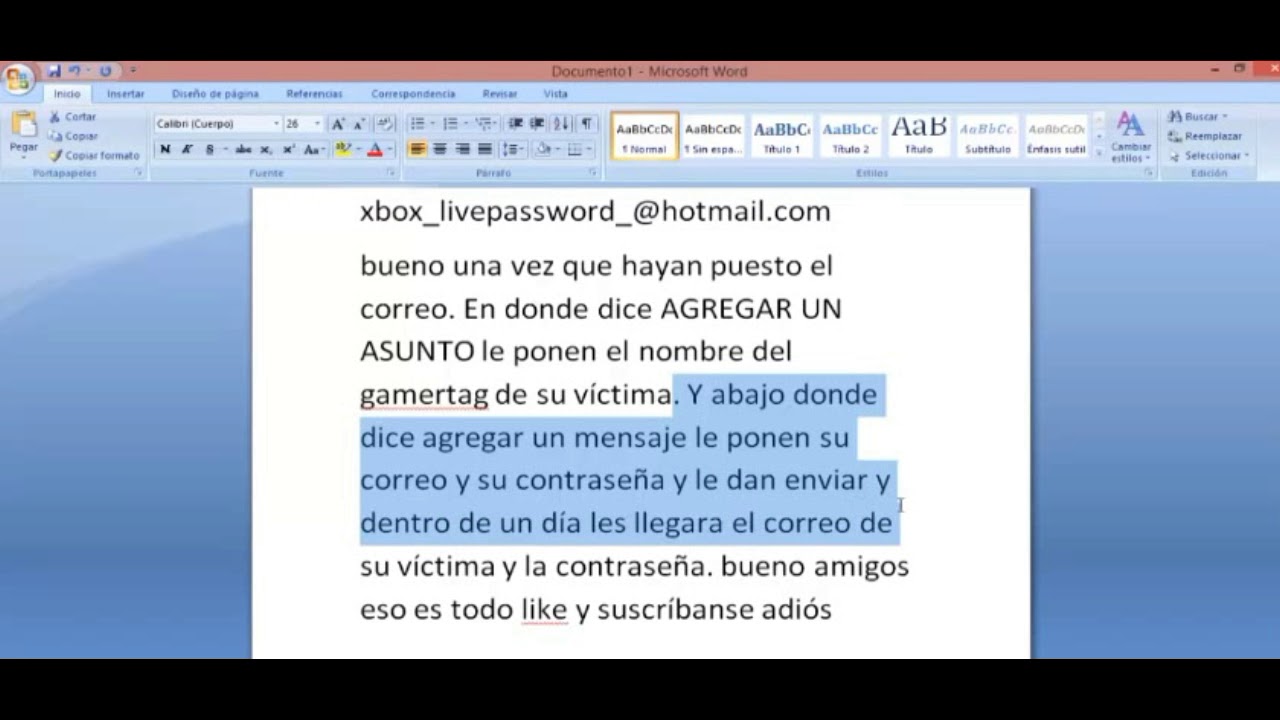Save document with Quick Access save icon
The image size is (1280, 720).
(54, 71)
